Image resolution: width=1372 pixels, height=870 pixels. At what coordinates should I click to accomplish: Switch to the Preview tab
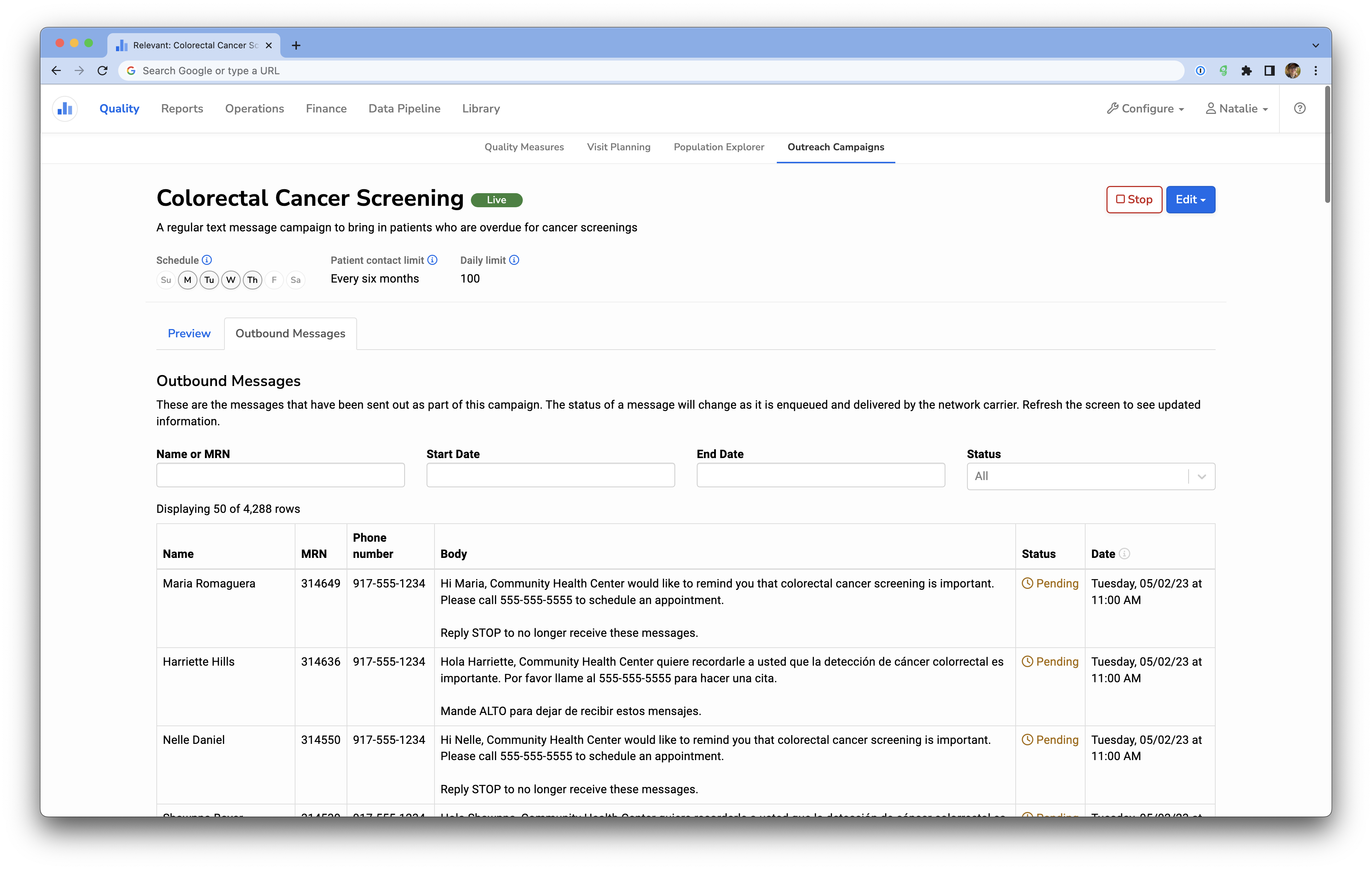tap(189, 333)
